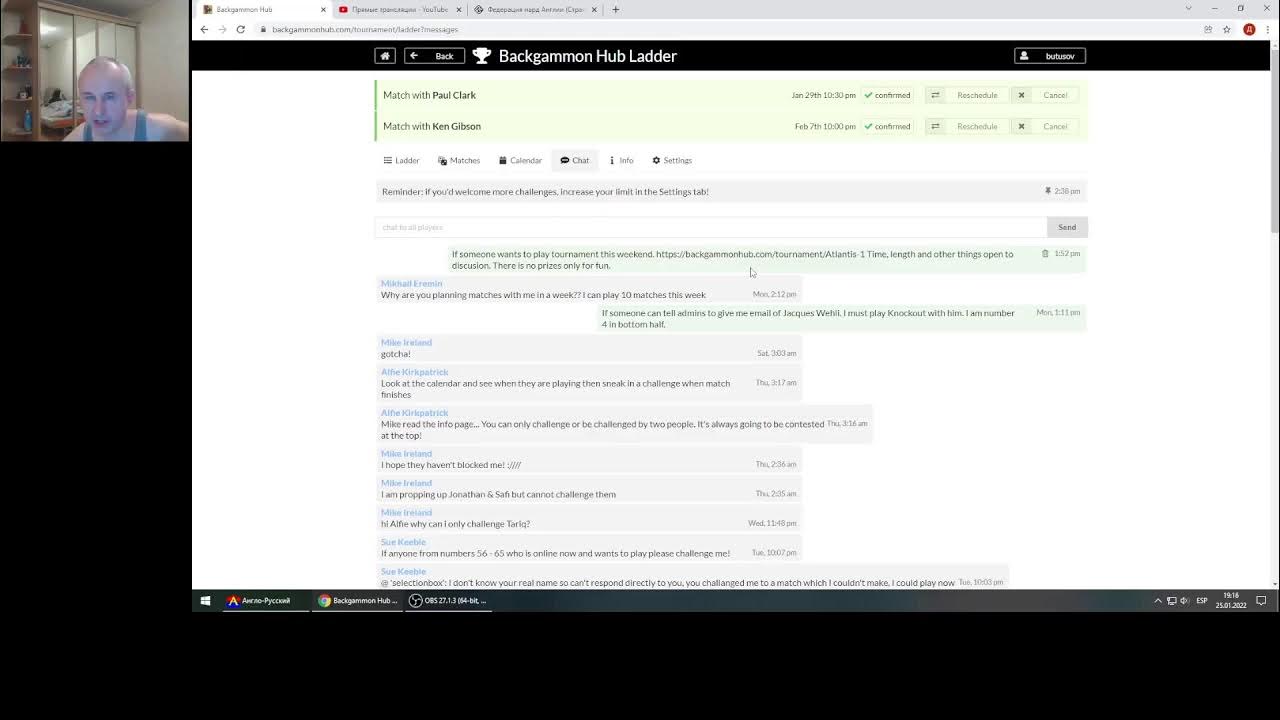Click the browser back arrow
Image resolution: width=1280 pixels, height=720 pixels.
(x=204, y=29)
